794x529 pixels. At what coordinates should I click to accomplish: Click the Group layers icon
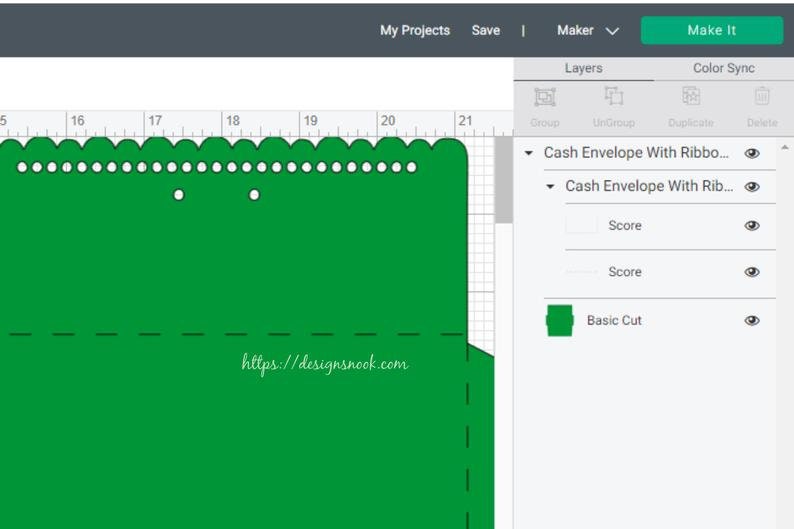(x=545, y=97)
